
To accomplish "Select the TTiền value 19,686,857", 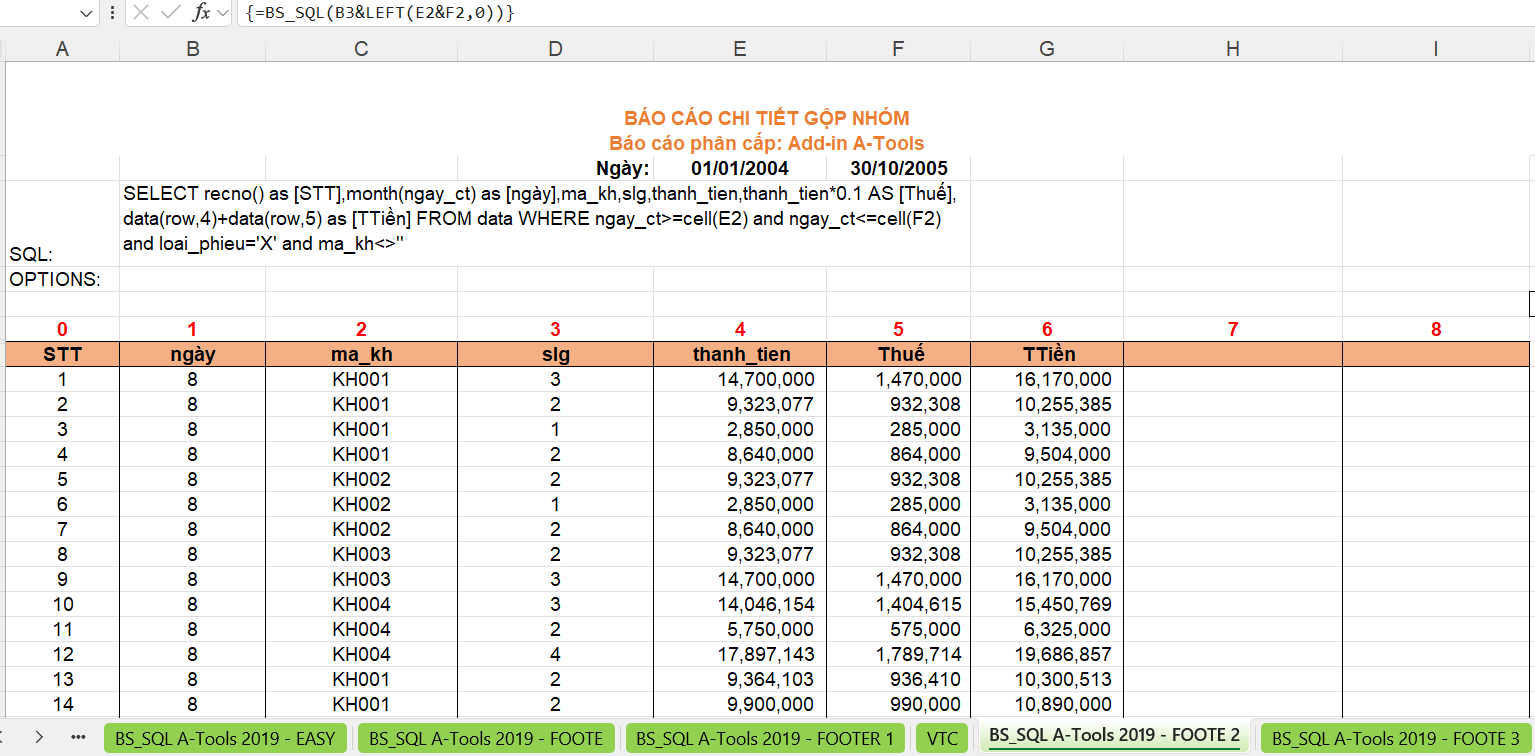I will coord(1046,654).
